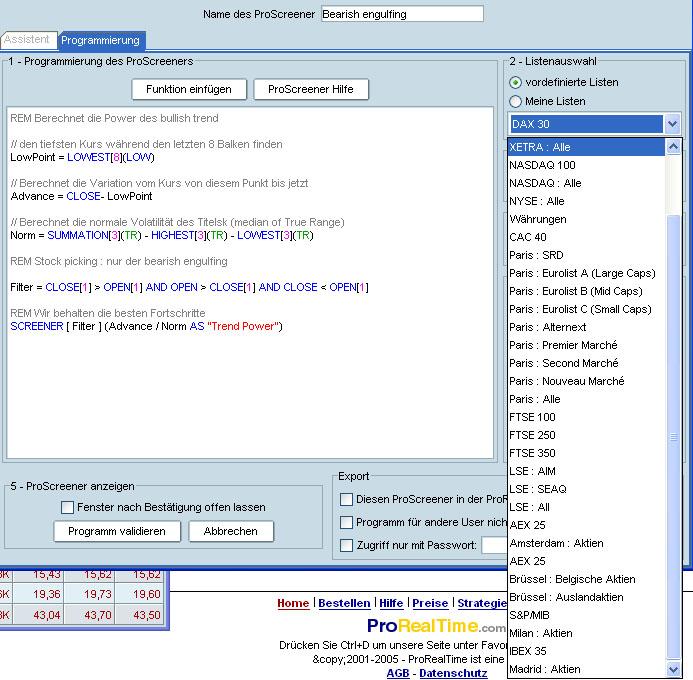This screenshot has width=693, height=680.
Task: Pick 'CAC 40' list entry
Action: [528, 237]
